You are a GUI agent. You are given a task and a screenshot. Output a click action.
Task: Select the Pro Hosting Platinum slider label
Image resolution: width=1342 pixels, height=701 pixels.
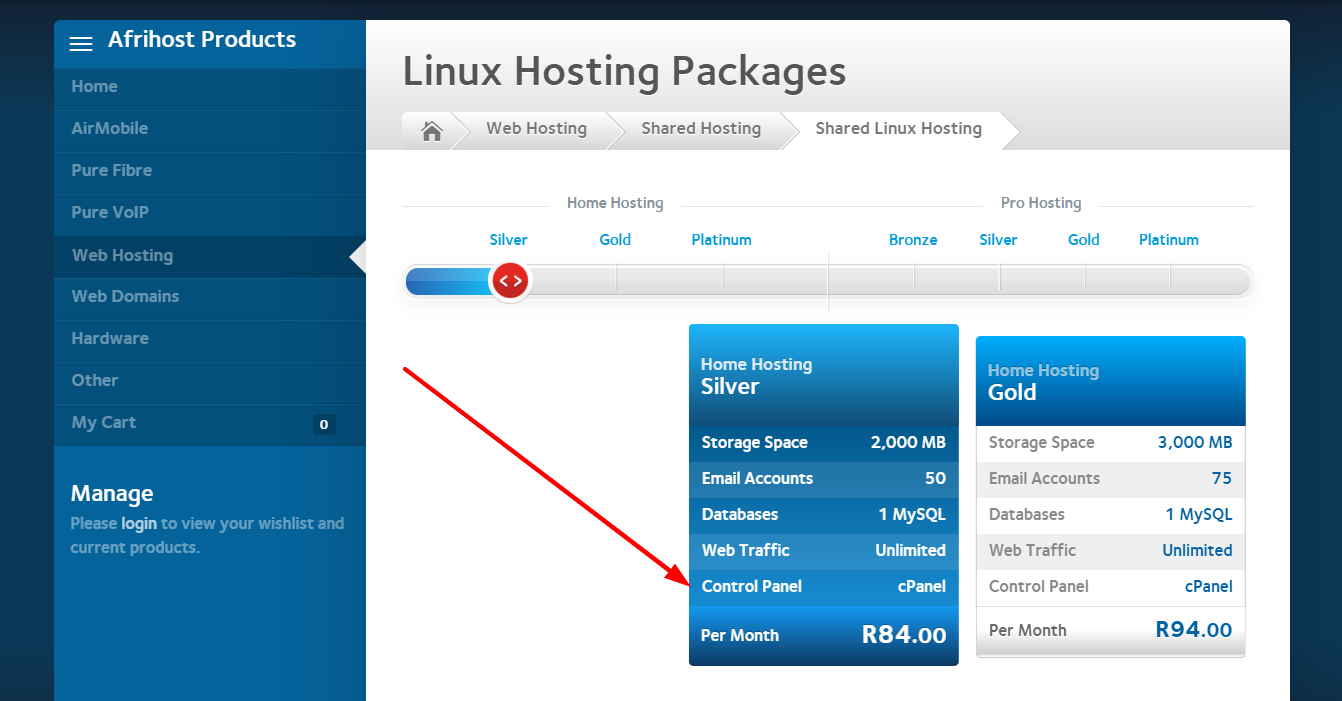pyautogui.click(x=1168, y=240)
